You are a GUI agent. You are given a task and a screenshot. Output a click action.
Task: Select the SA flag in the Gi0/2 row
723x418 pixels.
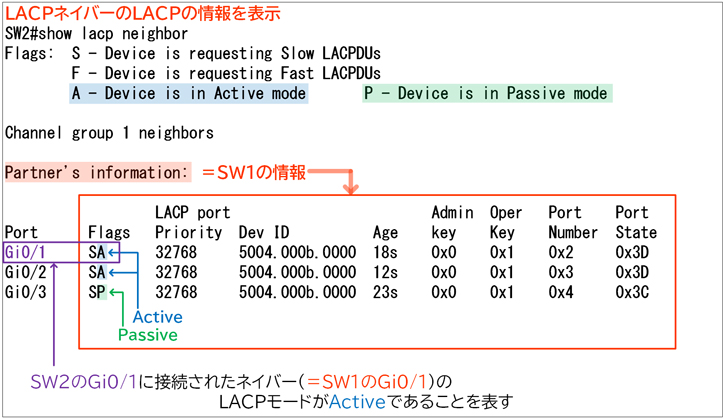(x=96, y=272)
